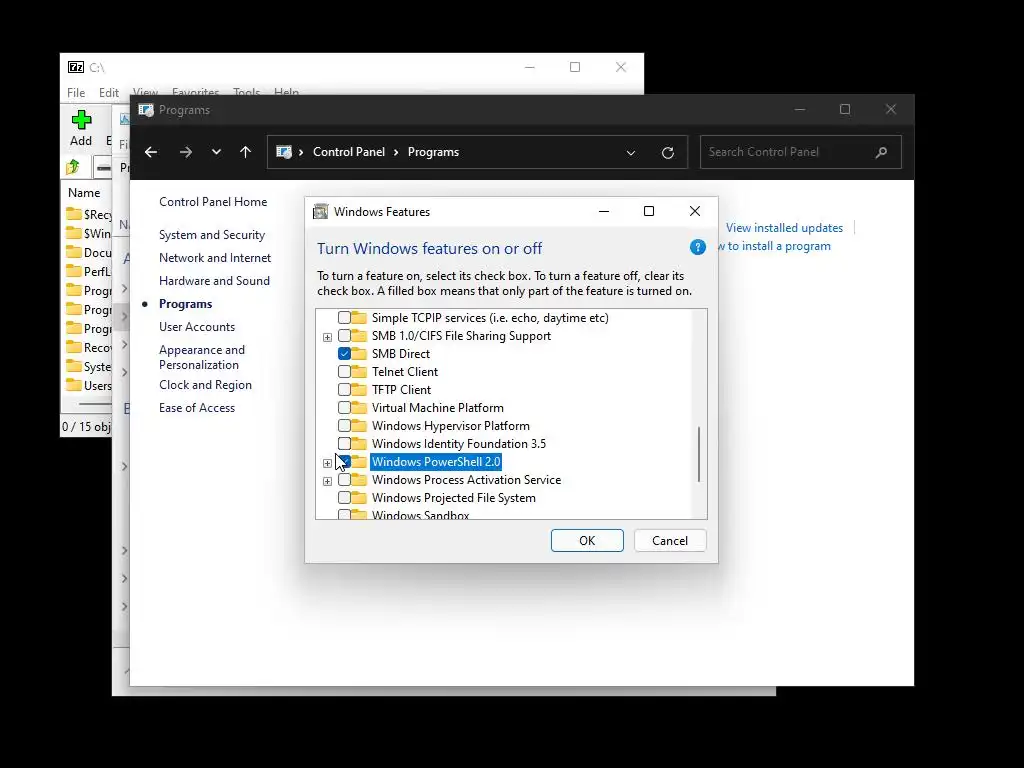Open the File menu in 7-Zip
The width and height of the screenshot is (1024, 768).
point(76,93)
